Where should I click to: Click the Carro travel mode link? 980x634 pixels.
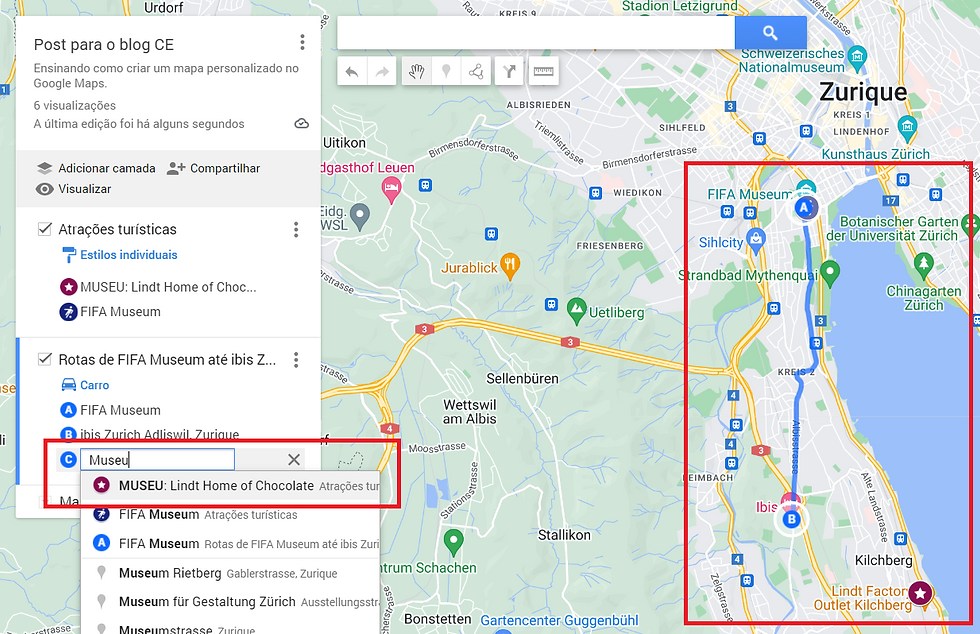[x=85, y=385]
